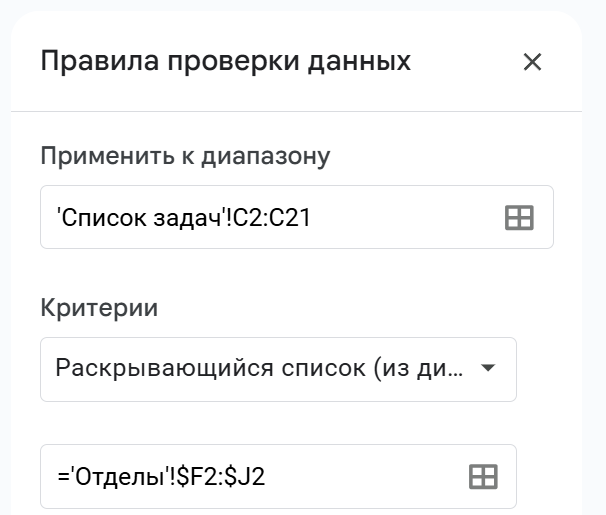
Task: Open range selector for 'Применить к диапазону' field
Action: 519,218
